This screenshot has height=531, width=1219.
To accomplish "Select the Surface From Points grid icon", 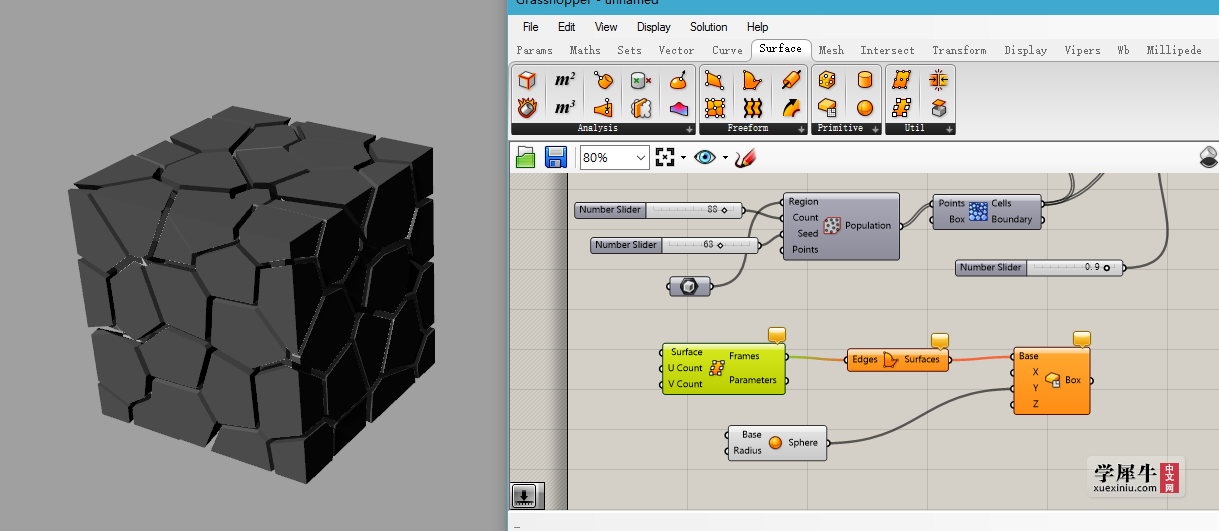I will tap(714, 107).
